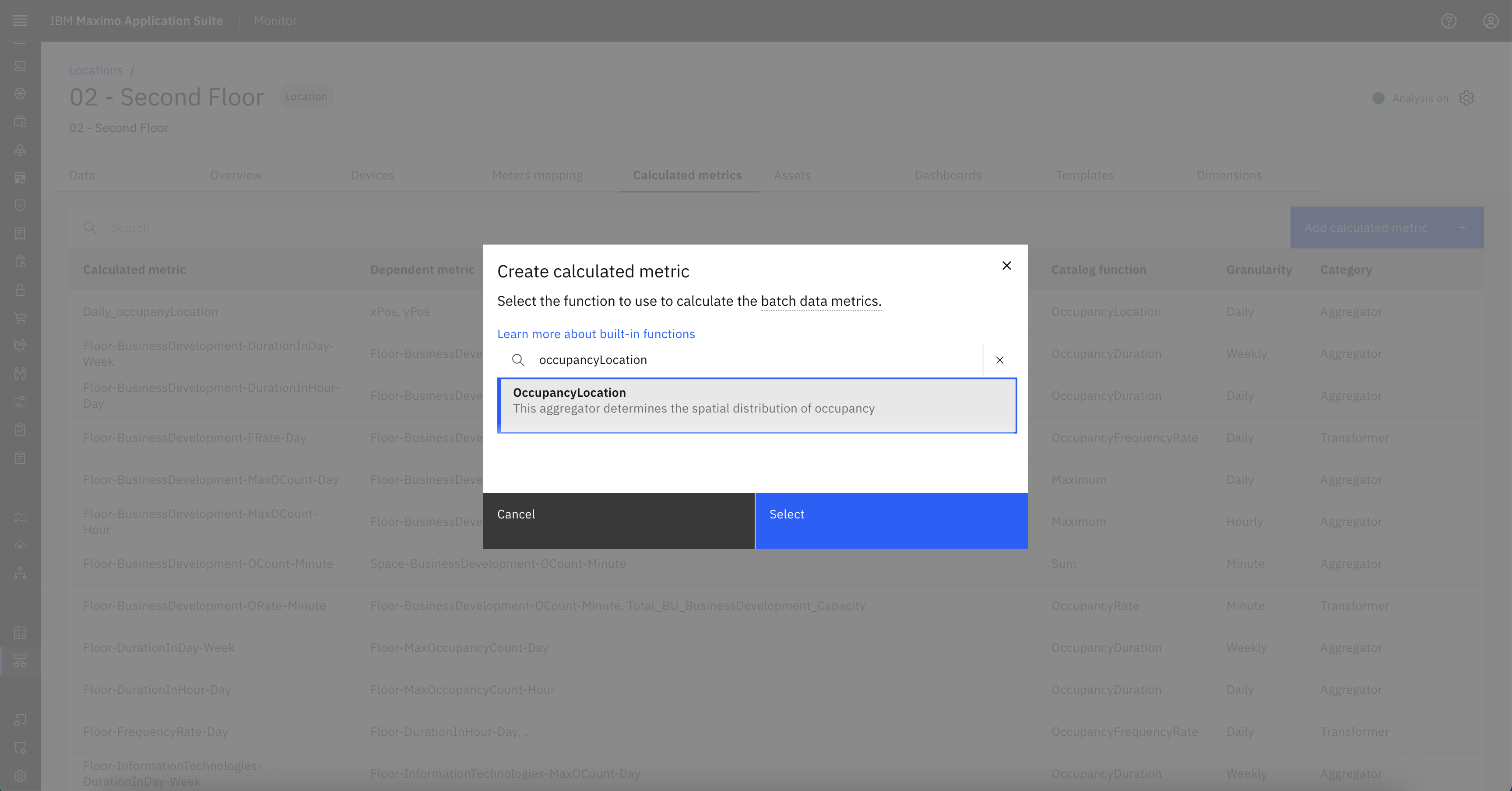
Task: Clear the occupancyLocation search text
Action: [999, 360]
